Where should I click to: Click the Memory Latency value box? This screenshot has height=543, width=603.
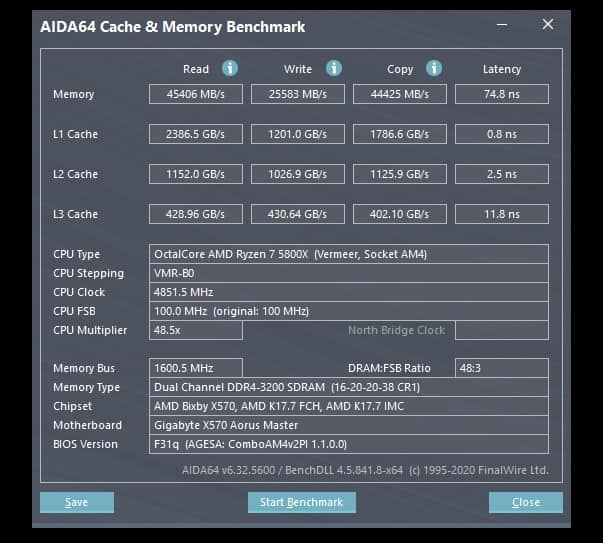point(502,94)
